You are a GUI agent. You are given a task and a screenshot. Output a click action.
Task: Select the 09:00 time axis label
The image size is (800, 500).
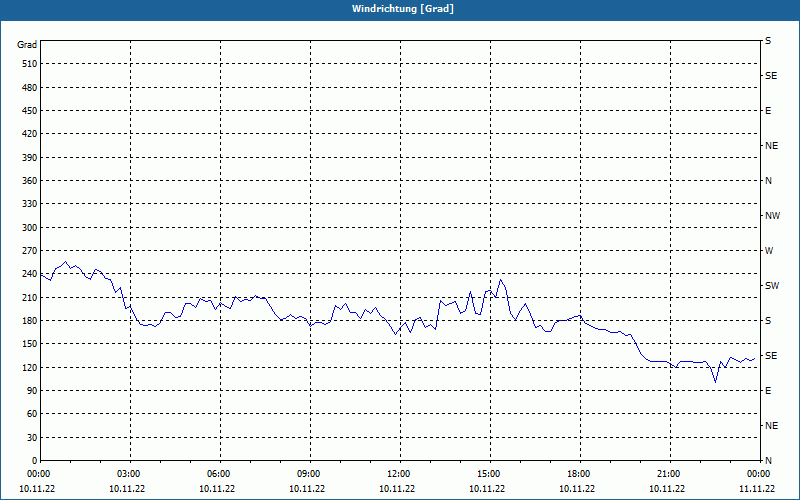click(309, 474)
